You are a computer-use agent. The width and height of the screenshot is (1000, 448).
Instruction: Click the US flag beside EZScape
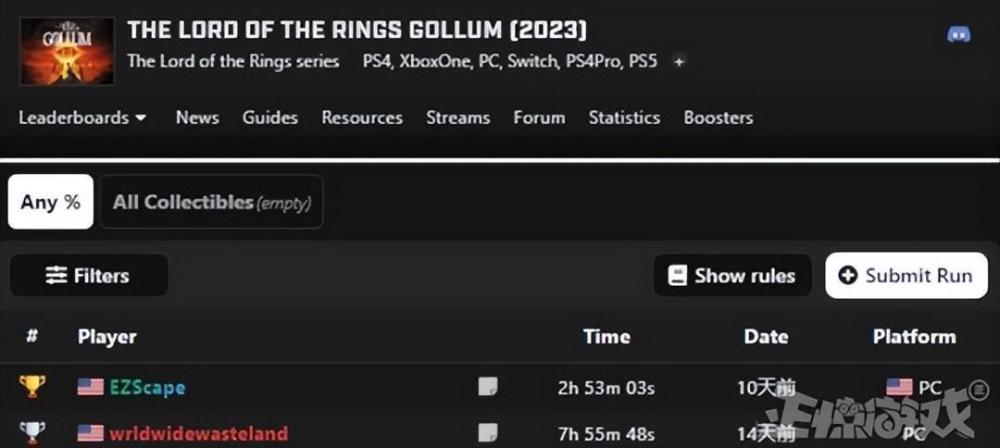point(91,387)
